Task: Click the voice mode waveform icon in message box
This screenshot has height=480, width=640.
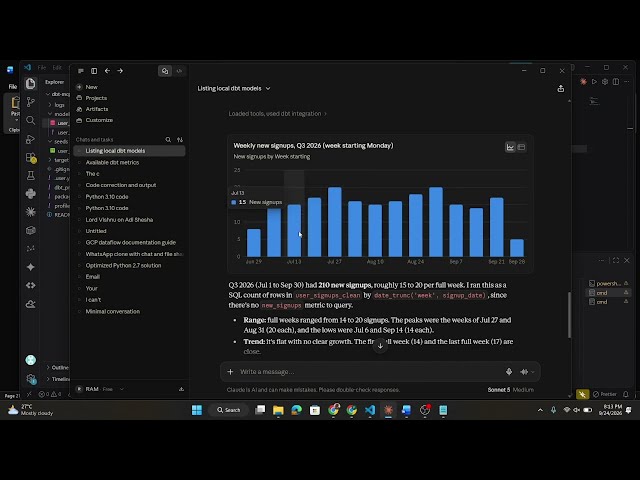Action: pos(525,372)
